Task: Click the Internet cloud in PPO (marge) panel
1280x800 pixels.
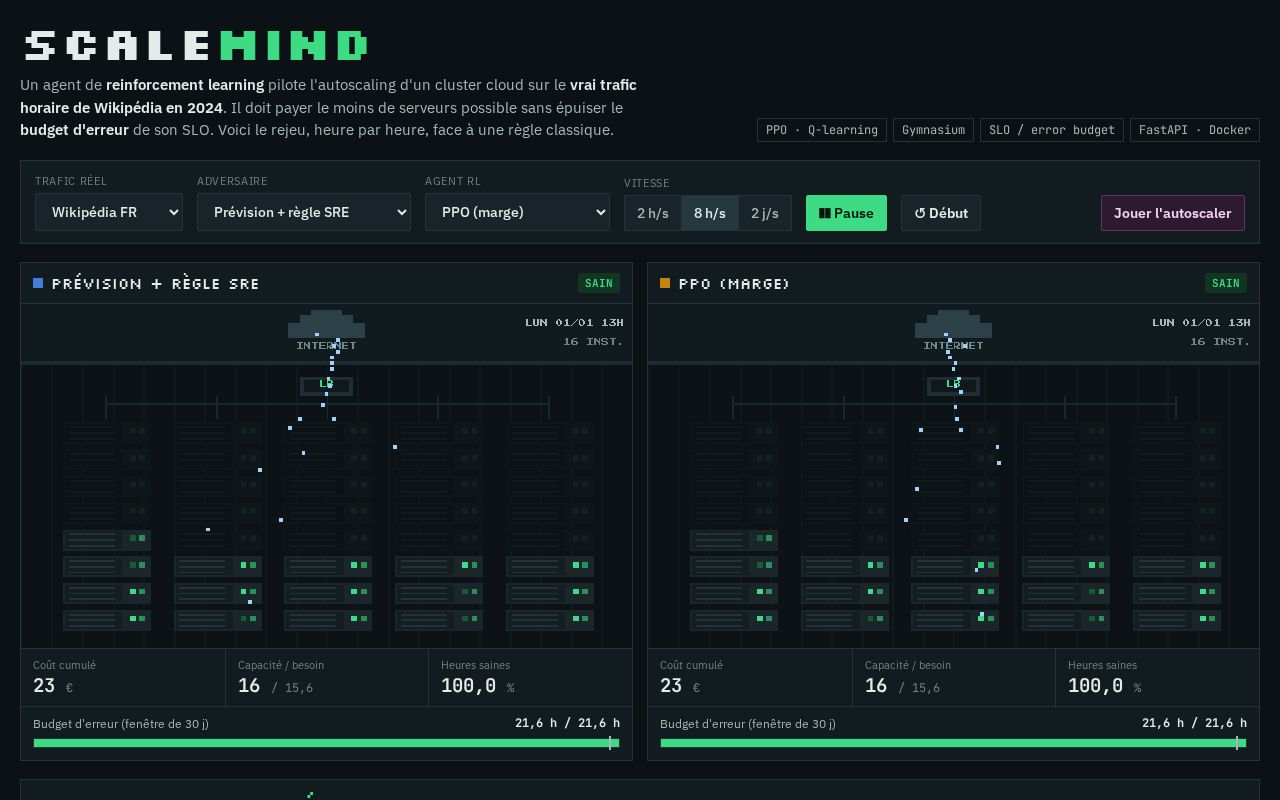Action: (953, 325)
